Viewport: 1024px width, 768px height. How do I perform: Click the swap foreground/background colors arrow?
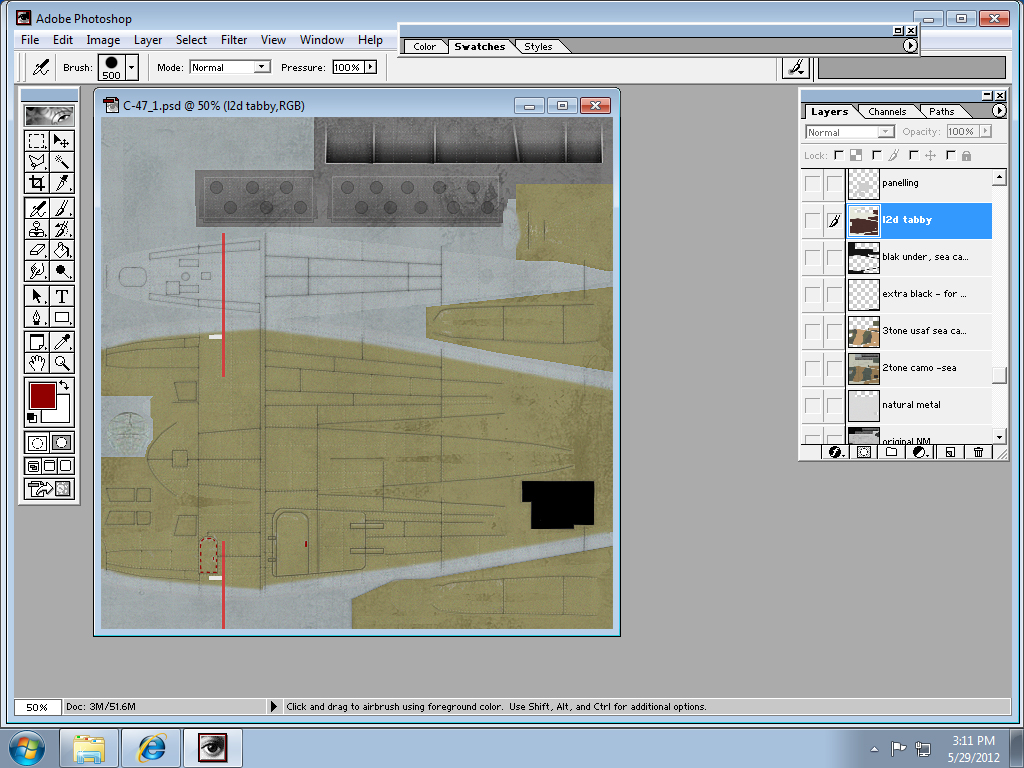pyautogui.click(x=64, y=385)
